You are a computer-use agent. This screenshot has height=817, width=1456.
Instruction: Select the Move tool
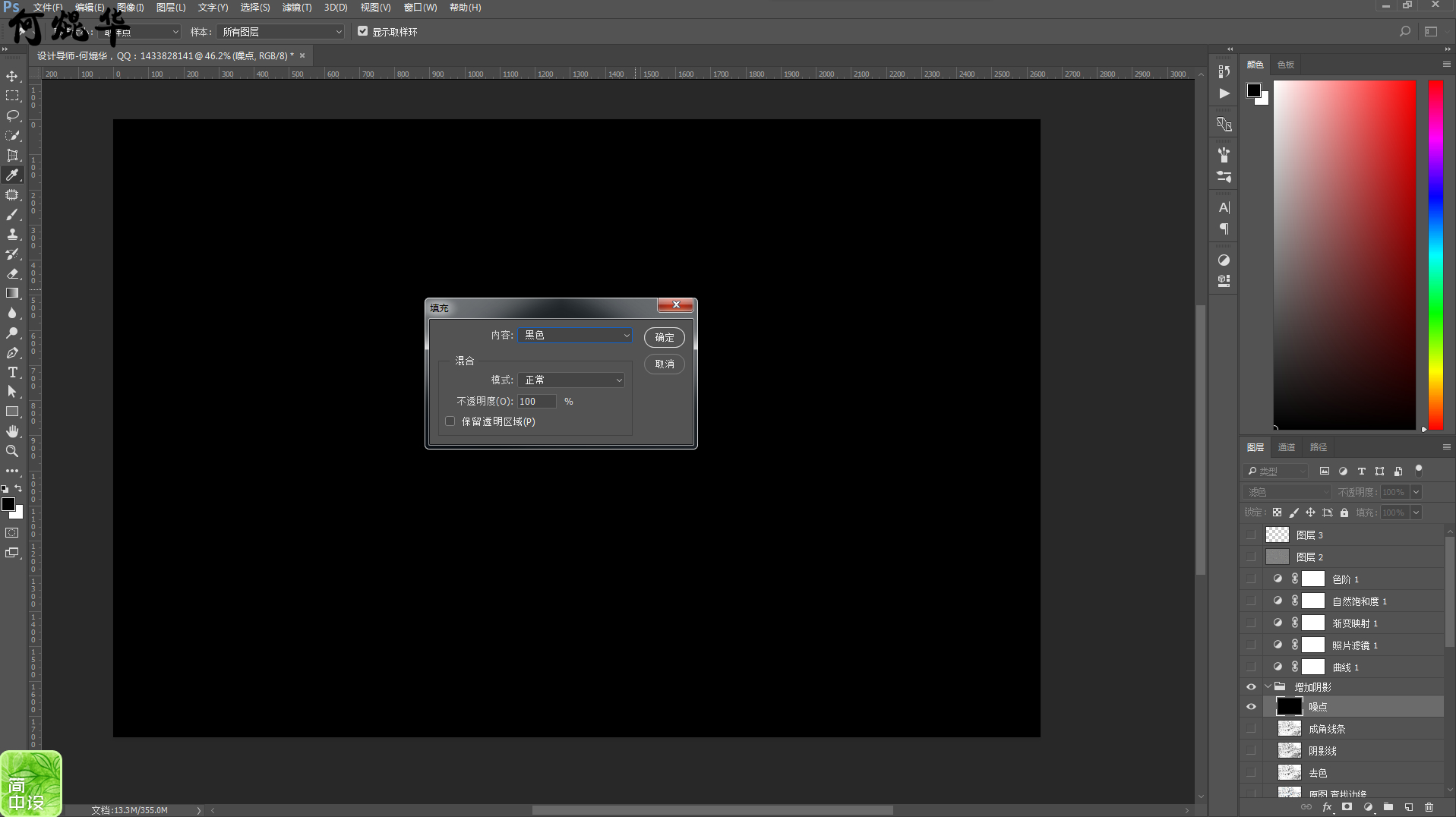point(12,77)
